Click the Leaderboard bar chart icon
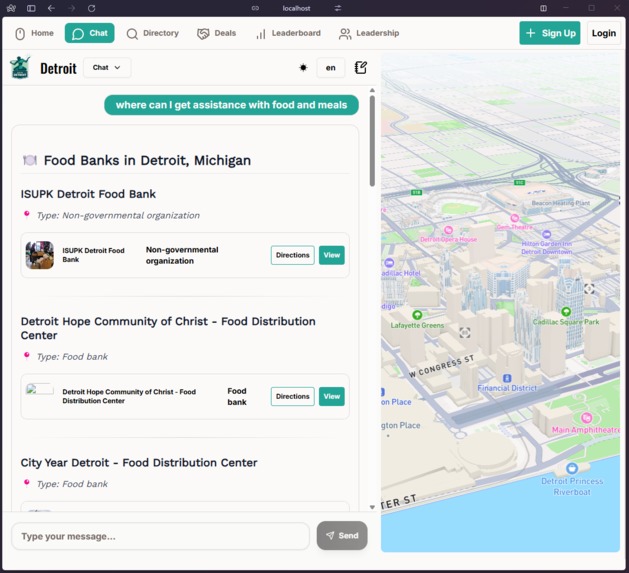This screenshot has width=629, height=573. pos(261,34)
